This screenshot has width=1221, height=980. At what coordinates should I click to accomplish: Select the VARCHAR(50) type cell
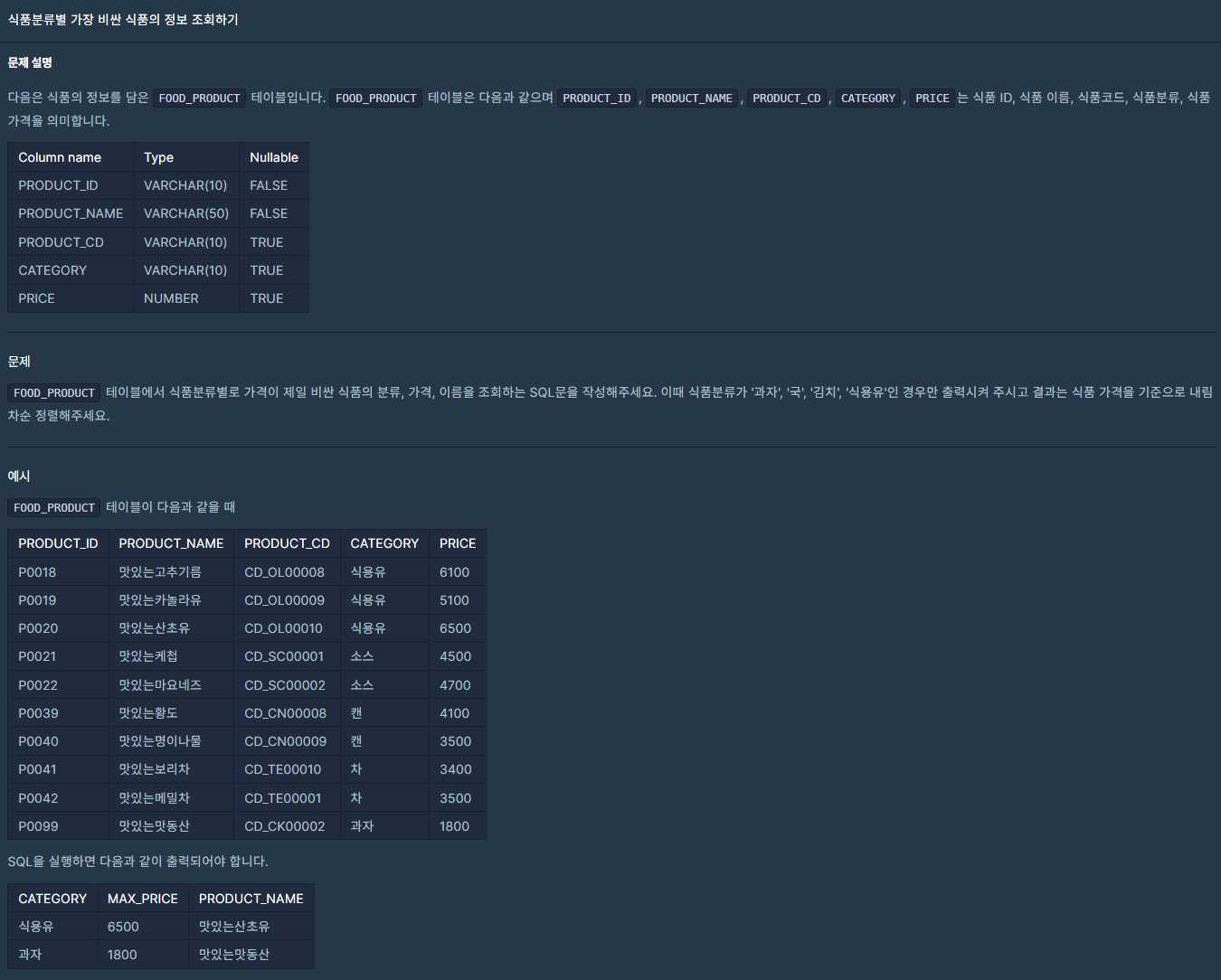[x=185, y=213]
